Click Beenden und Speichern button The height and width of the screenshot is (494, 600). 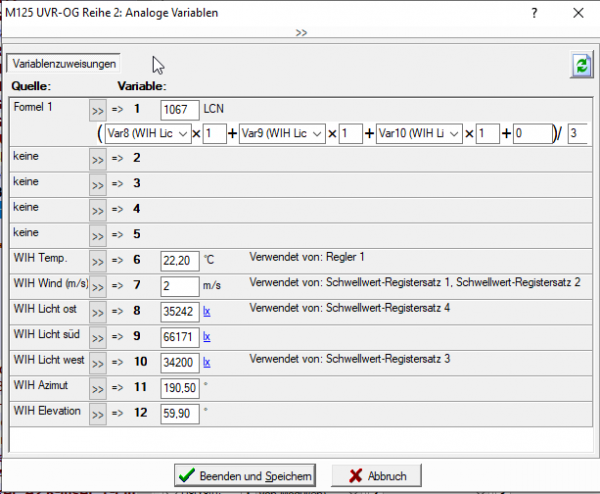coord(246,474)
